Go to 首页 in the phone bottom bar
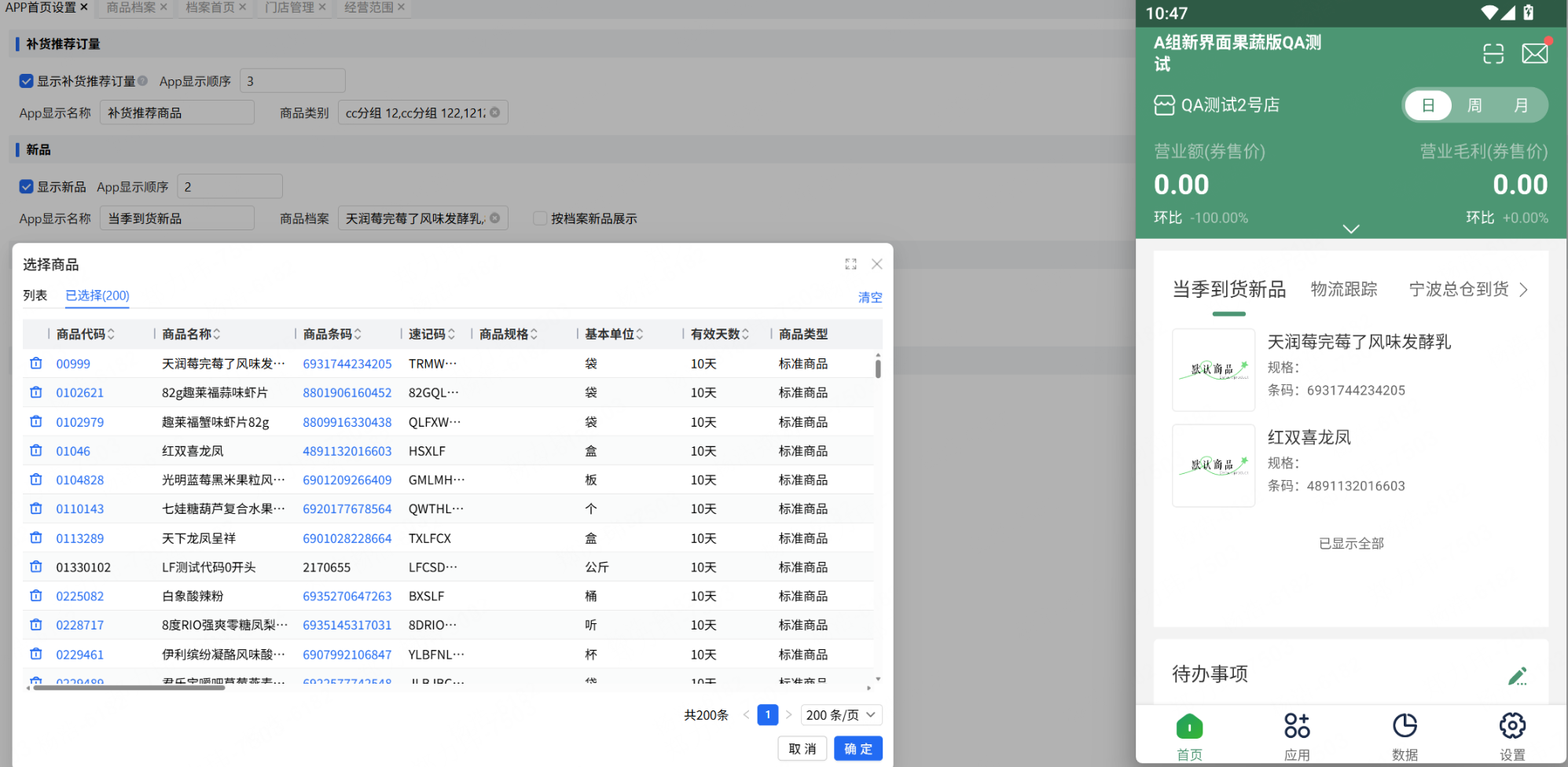 tap(1189, 737)
